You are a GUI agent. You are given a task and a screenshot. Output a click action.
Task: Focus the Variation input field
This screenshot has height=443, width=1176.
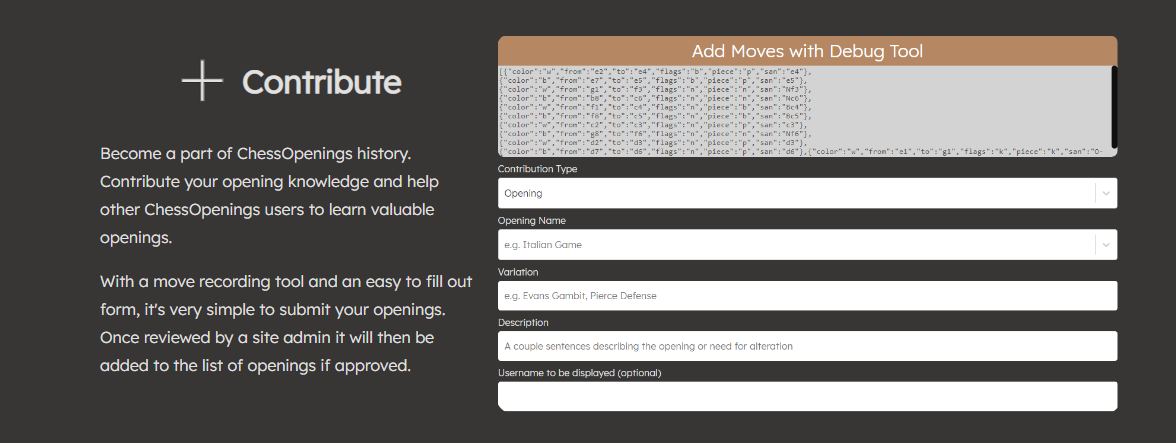point(807,295)
